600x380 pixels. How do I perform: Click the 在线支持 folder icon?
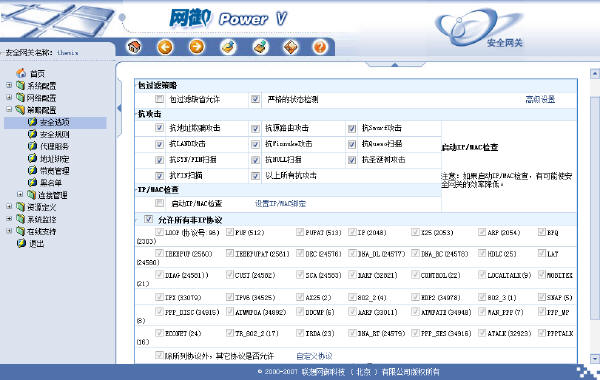coord(21,231)
